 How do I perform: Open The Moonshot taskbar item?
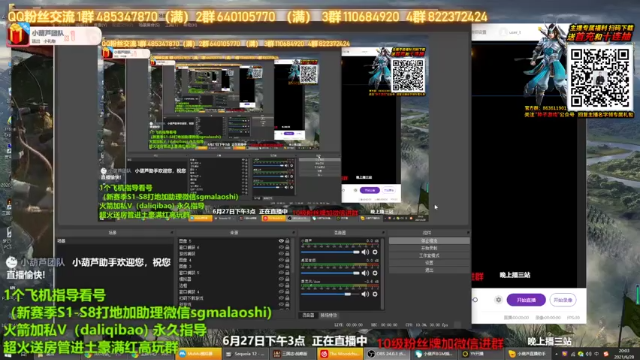[341, 353]
